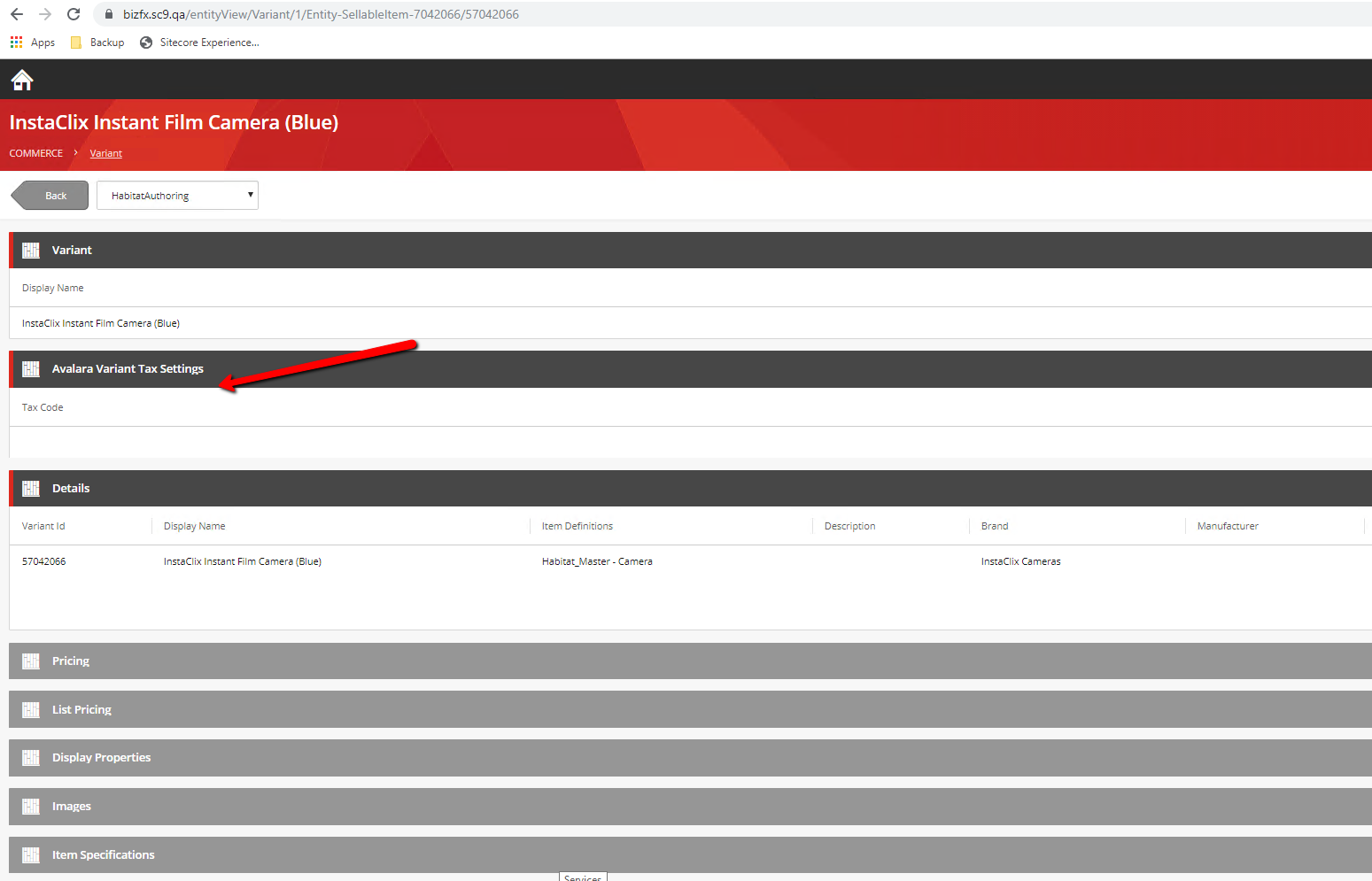Click the Variant section header icon
Screen dimensions: 1372x881
pyautogui.click(x=31, y=251)
